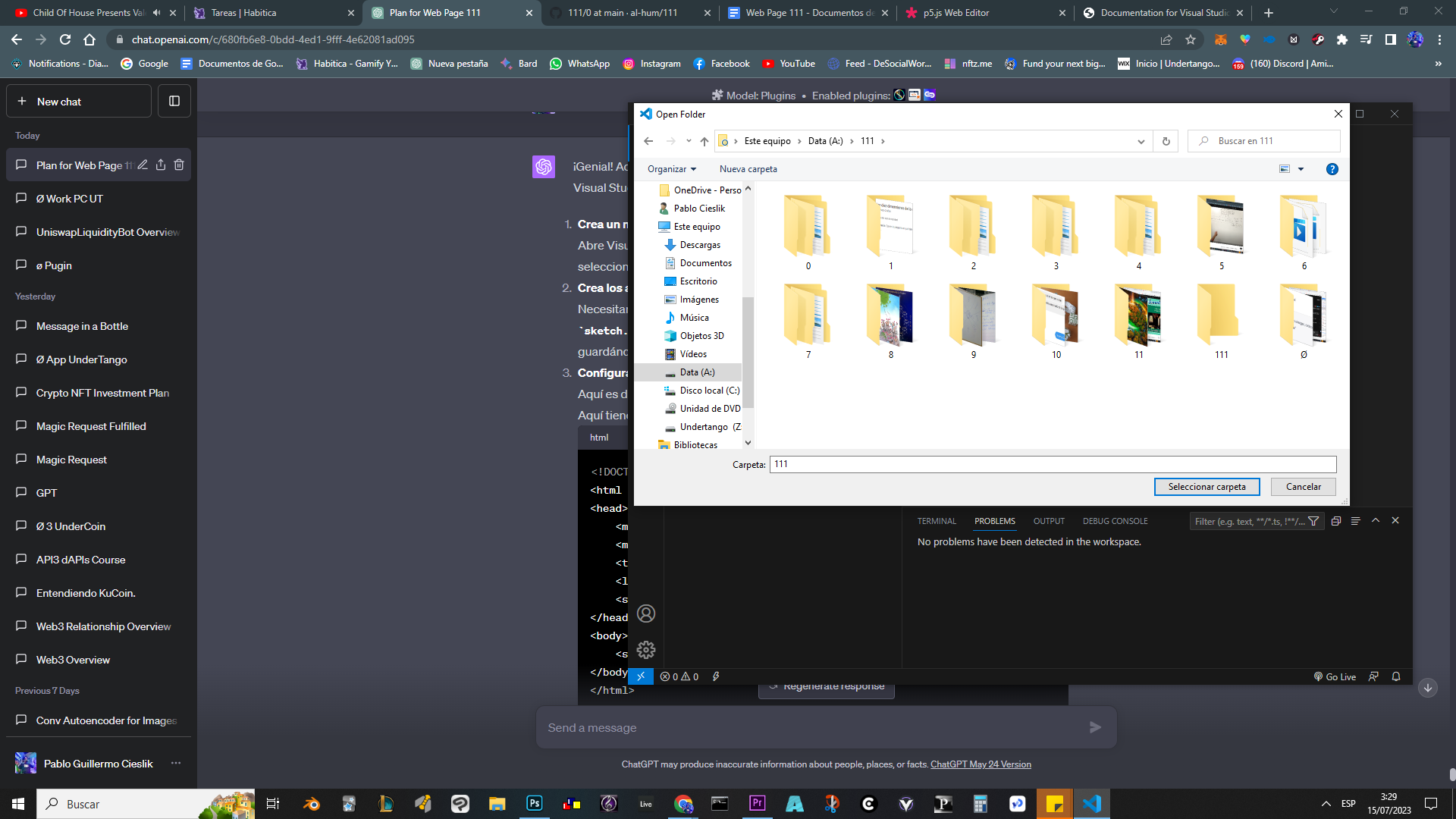Screen dimensions: 1456x819
Task: Open VS Code Manage gear icon
Action: tap(646, 650)
